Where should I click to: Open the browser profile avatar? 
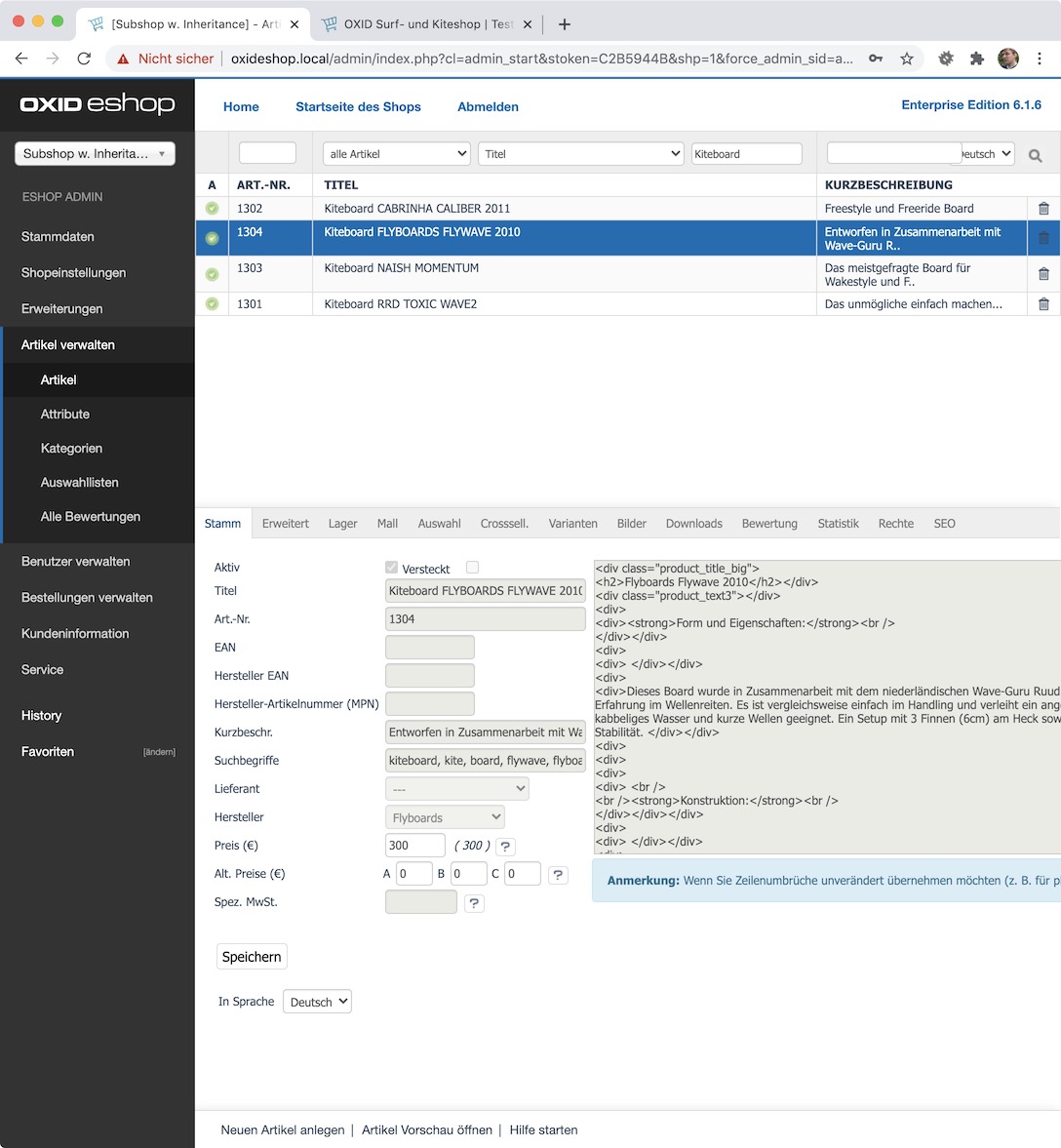(1008, 59)
